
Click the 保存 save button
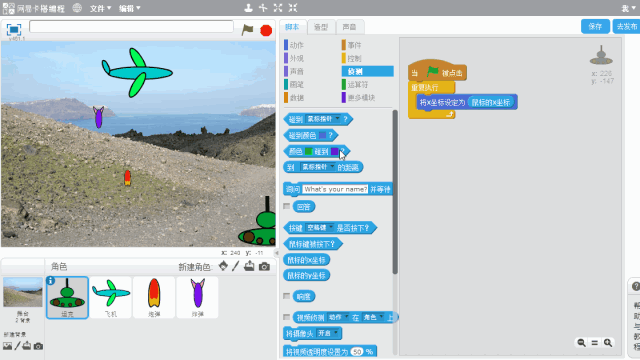595,27
